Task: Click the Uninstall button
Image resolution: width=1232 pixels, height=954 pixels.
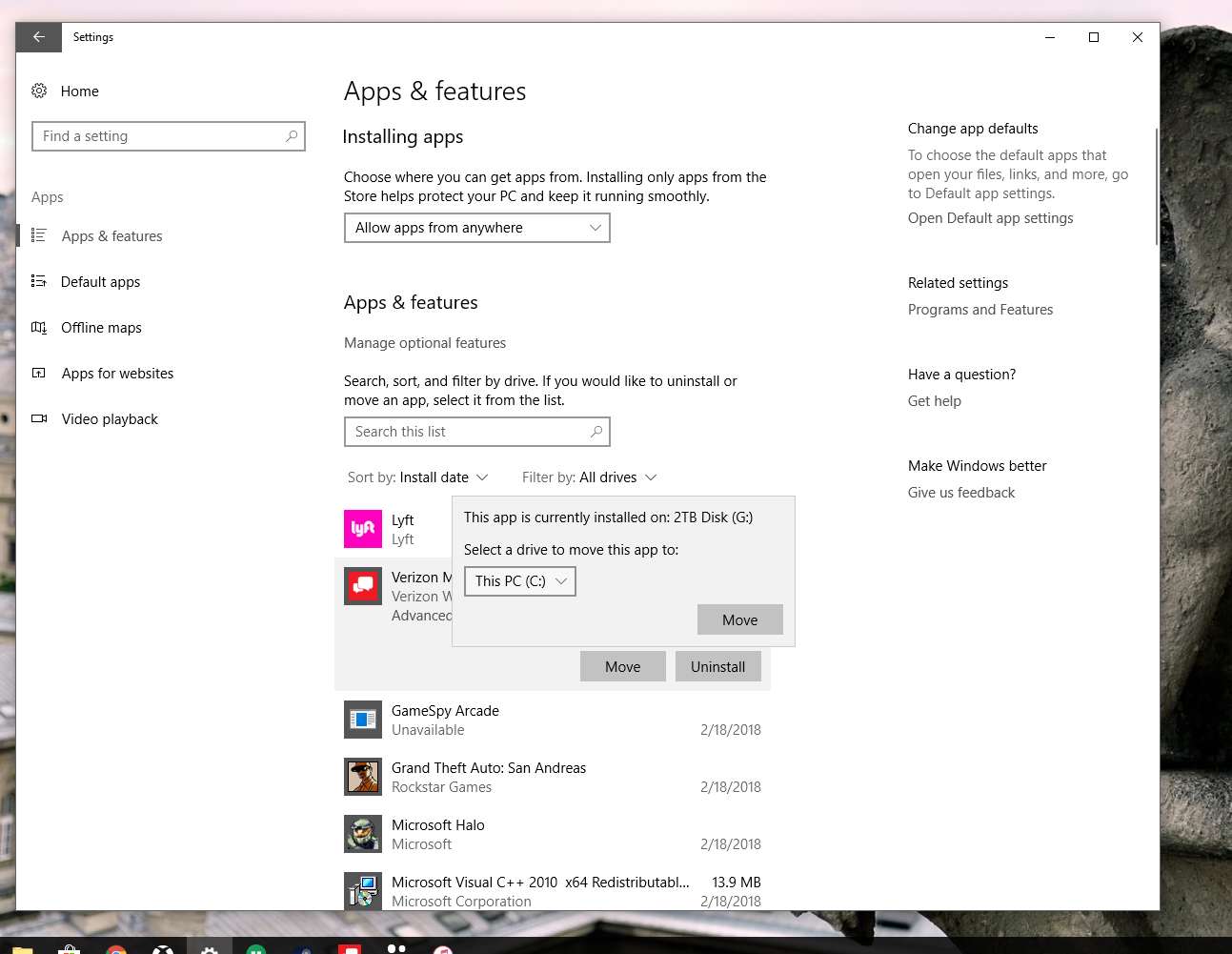Action: click(718, 666)
